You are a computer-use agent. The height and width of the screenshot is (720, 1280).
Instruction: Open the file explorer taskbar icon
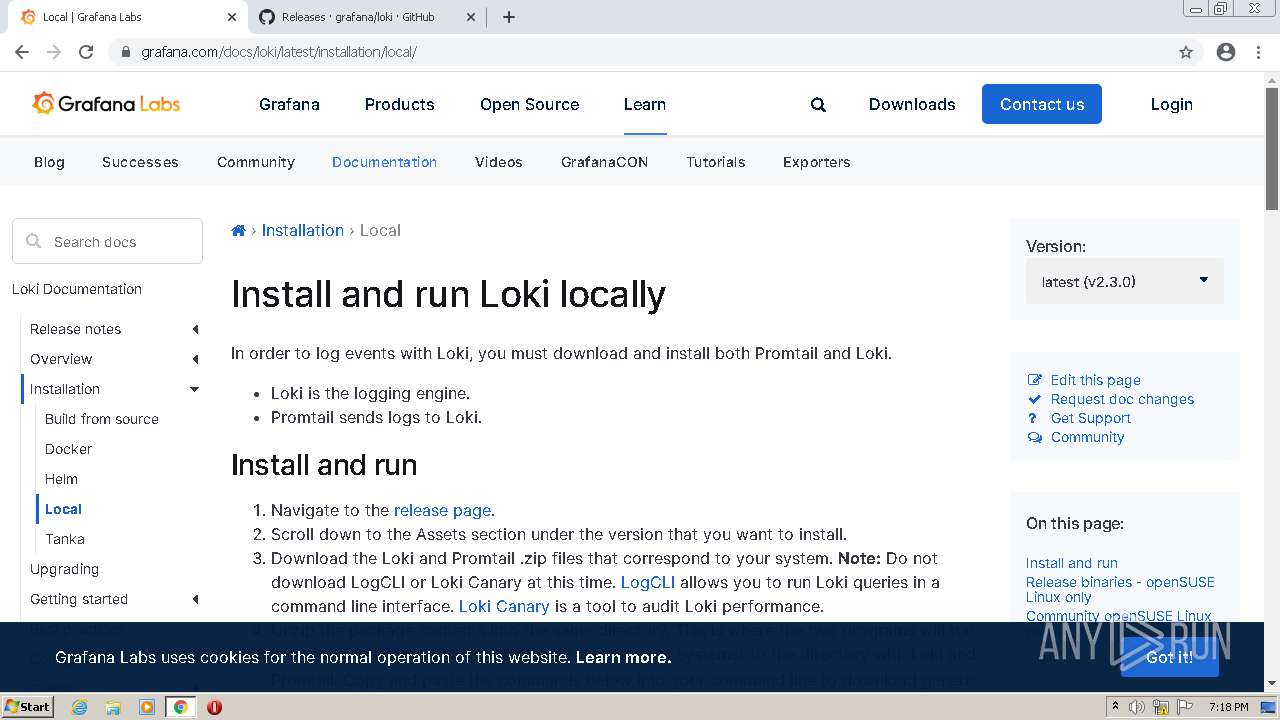pyautogui.click(x=113, y=707)
